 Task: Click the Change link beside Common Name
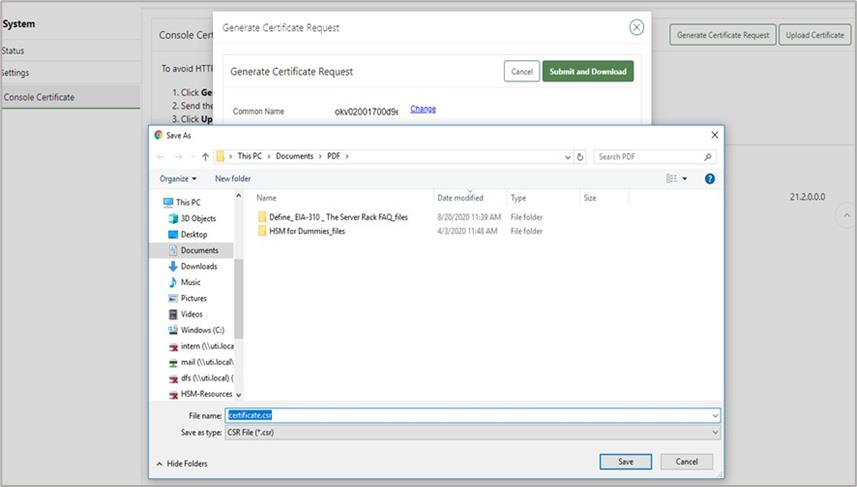click(423, 109)
